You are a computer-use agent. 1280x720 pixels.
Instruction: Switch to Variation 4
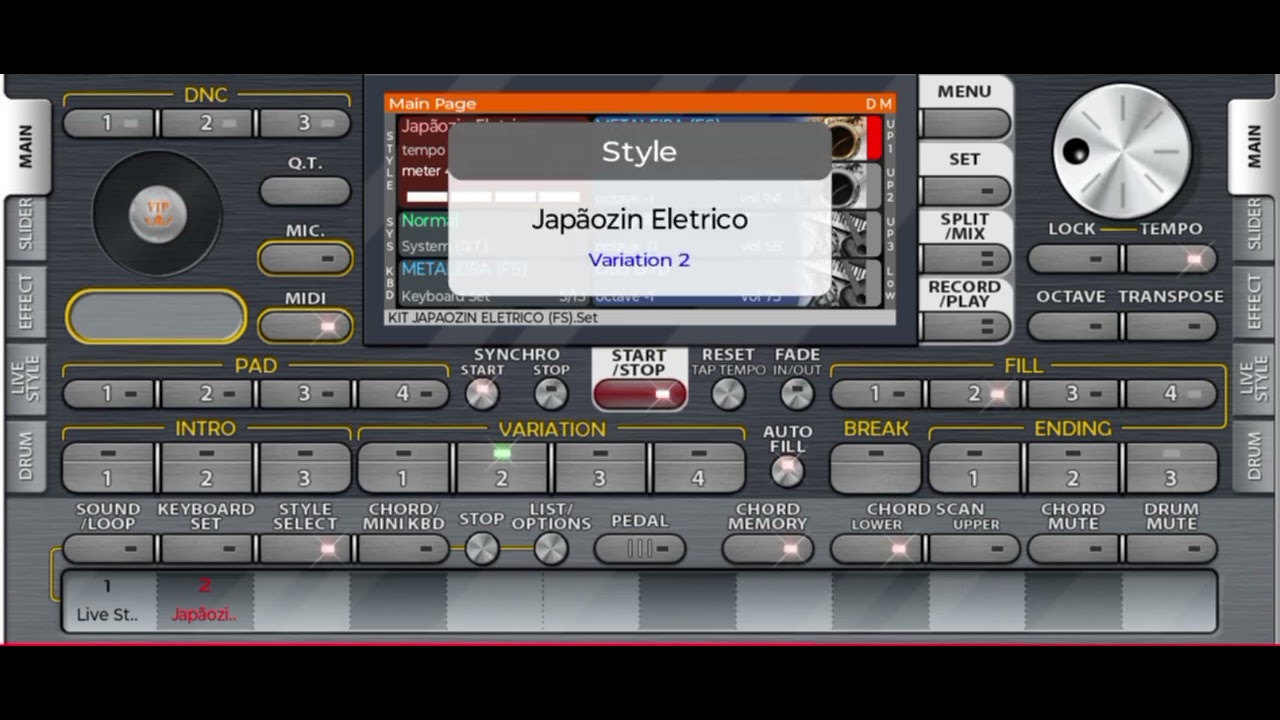click(x=699, y=468)
